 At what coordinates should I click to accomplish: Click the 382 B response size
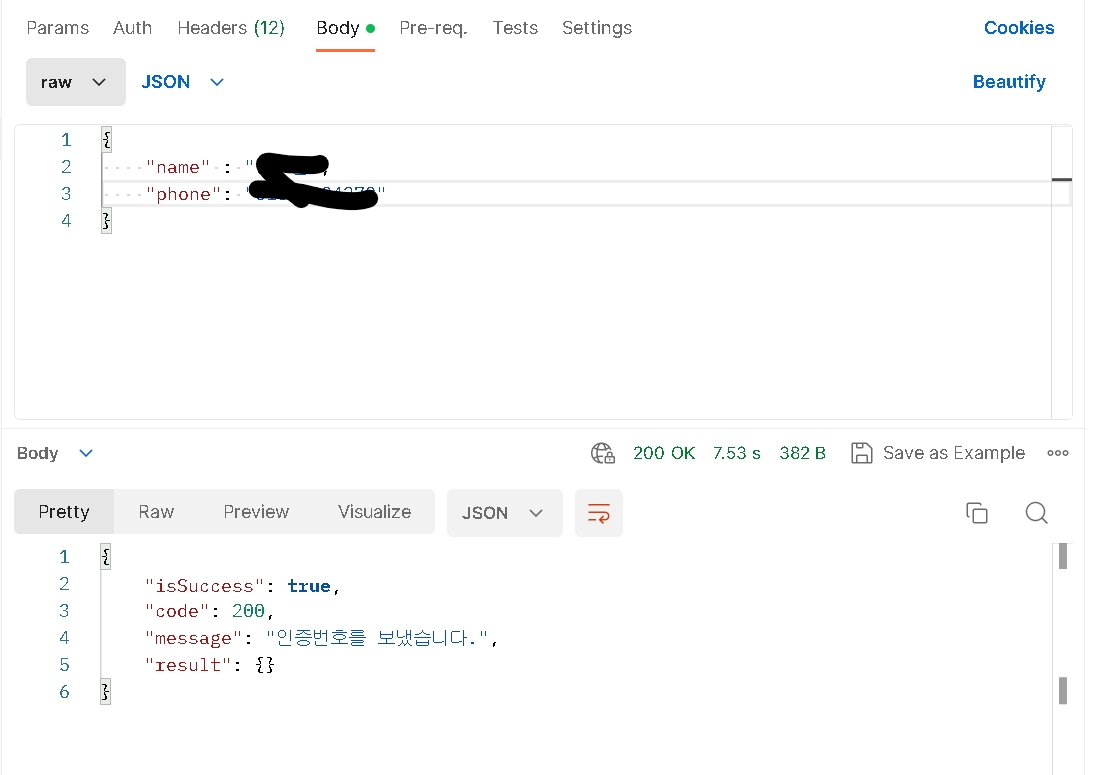803,453
